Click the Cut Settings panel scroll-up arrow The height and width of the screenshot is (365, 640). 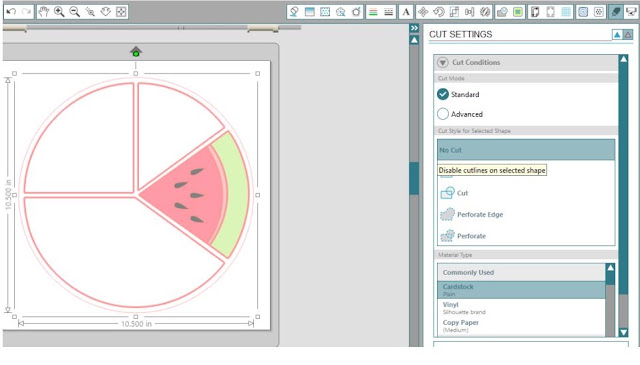[624, 59]
